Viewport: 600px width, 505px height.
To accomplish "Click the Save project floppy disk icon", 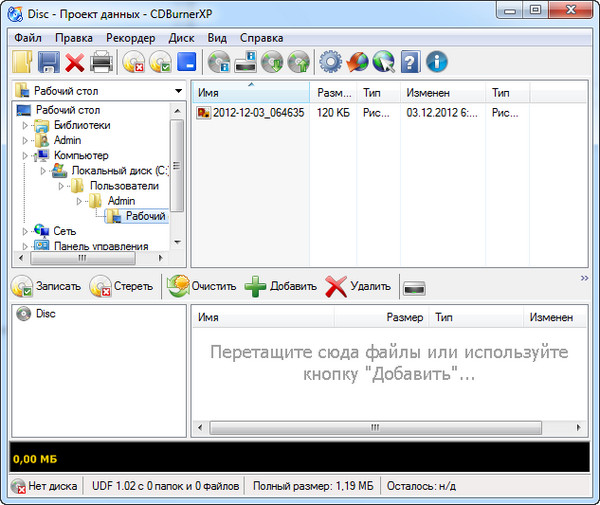I will 48,62.
